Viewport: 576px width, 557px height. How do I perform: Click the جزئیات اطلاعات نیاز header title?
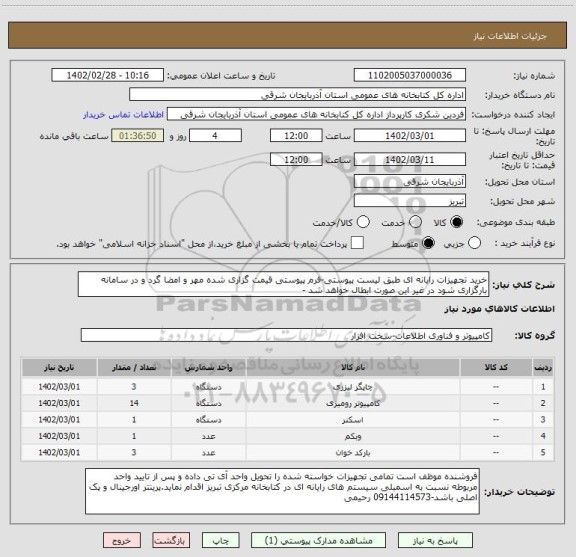[510, 36]
